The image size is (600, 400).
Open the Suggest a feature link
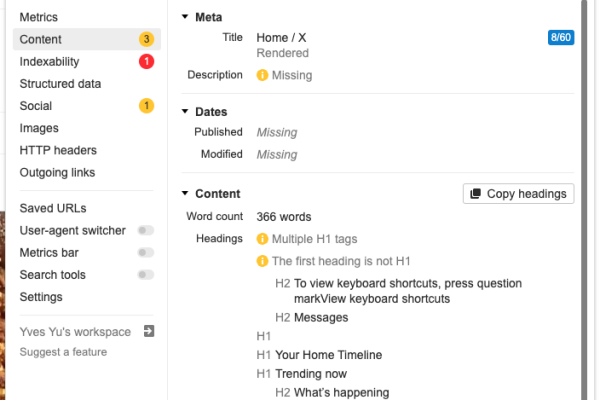click(64, 352)
